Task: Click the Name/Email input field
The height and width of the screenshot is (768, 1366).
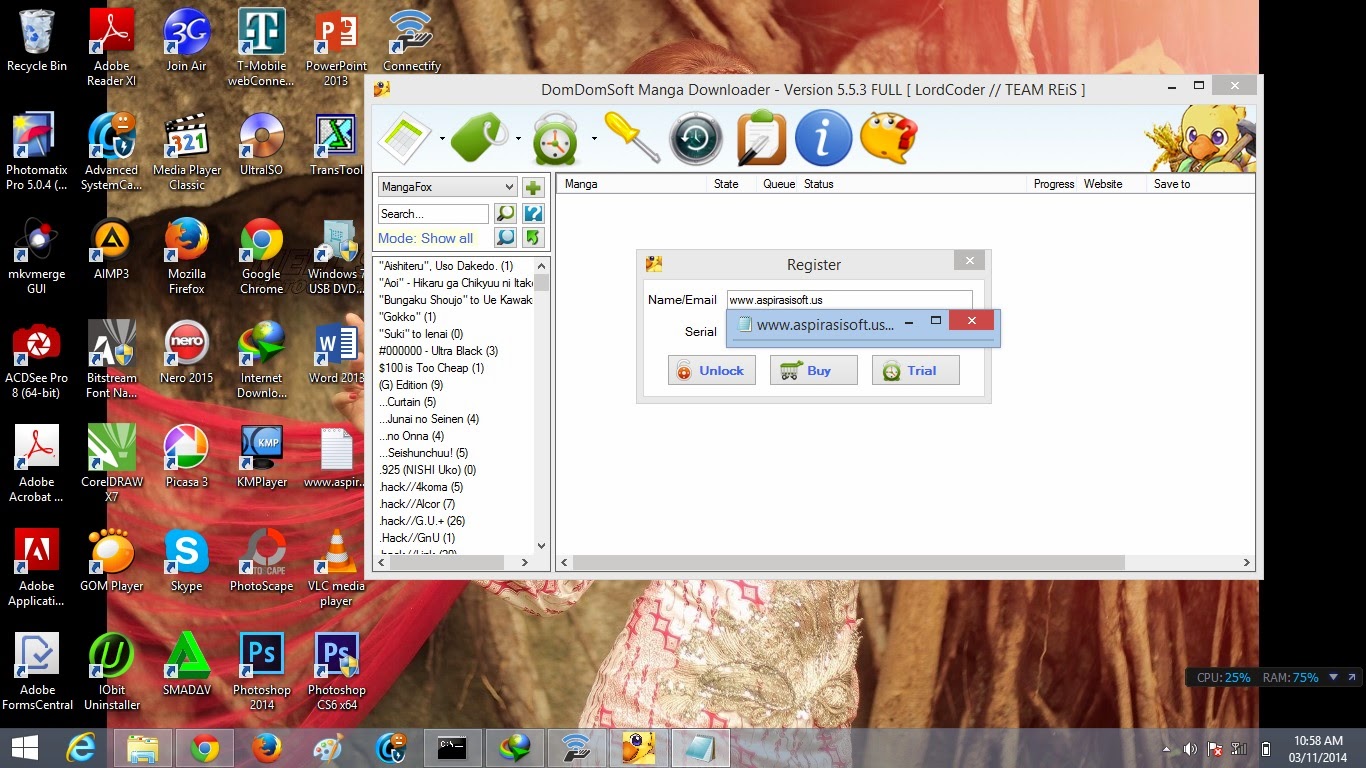Action: coord(849,300)
